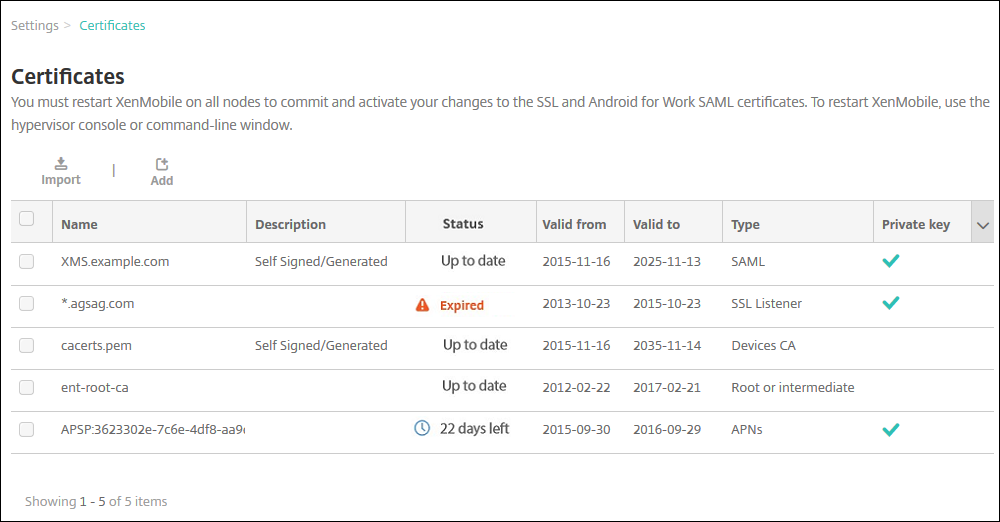This screenshot has height=522, width=1000.
Task: Click the Certificates breadcrumb link
Action: tap(112, 25)
